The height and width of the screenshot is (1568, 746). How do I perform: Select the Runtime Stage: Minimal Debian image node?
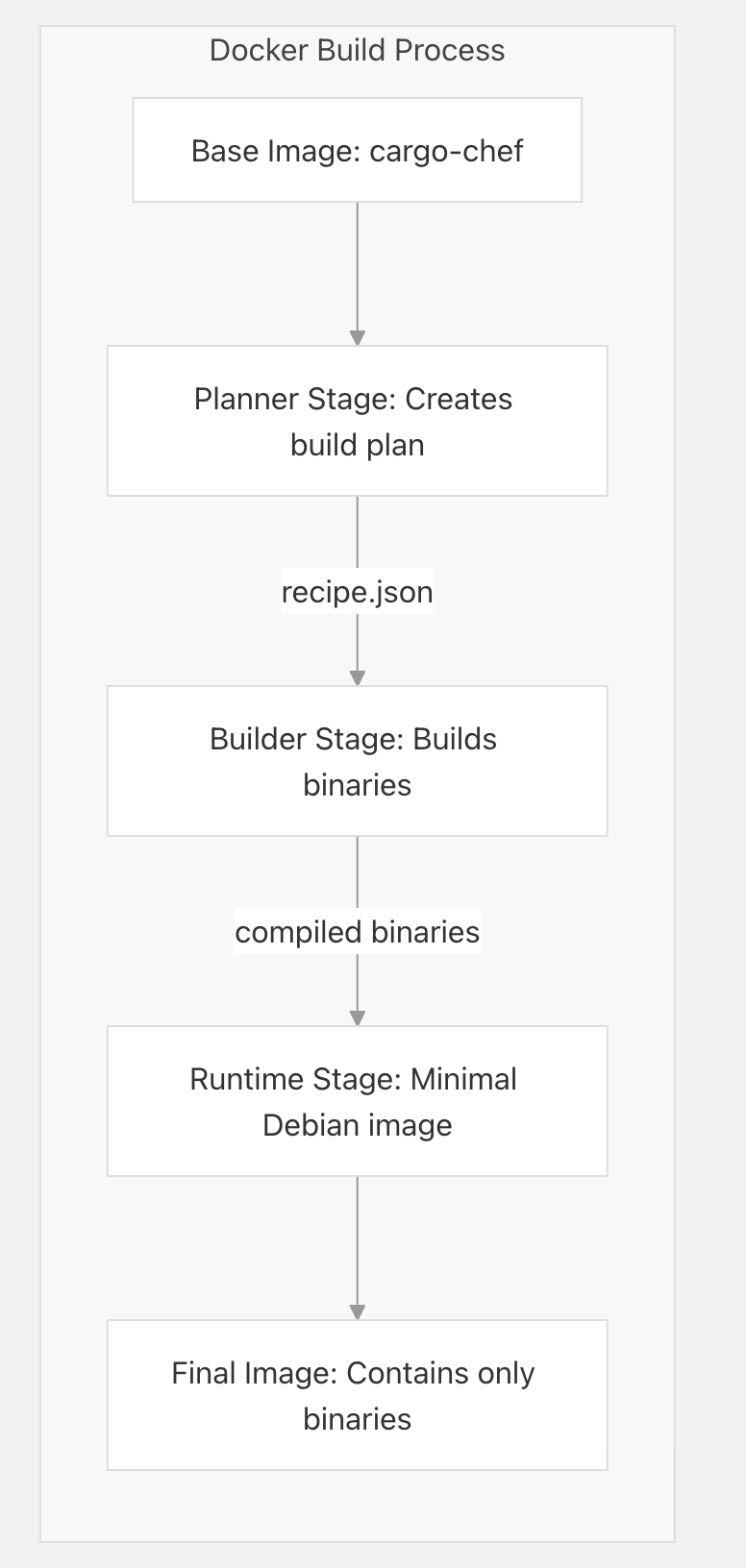pos(357,1101)
